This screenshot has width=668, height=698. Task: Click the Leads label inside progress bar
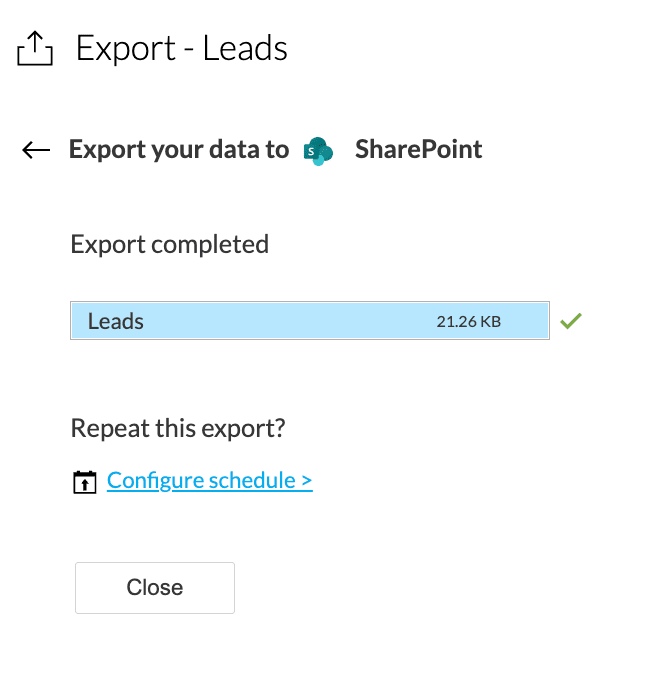(x=116, y=322)
